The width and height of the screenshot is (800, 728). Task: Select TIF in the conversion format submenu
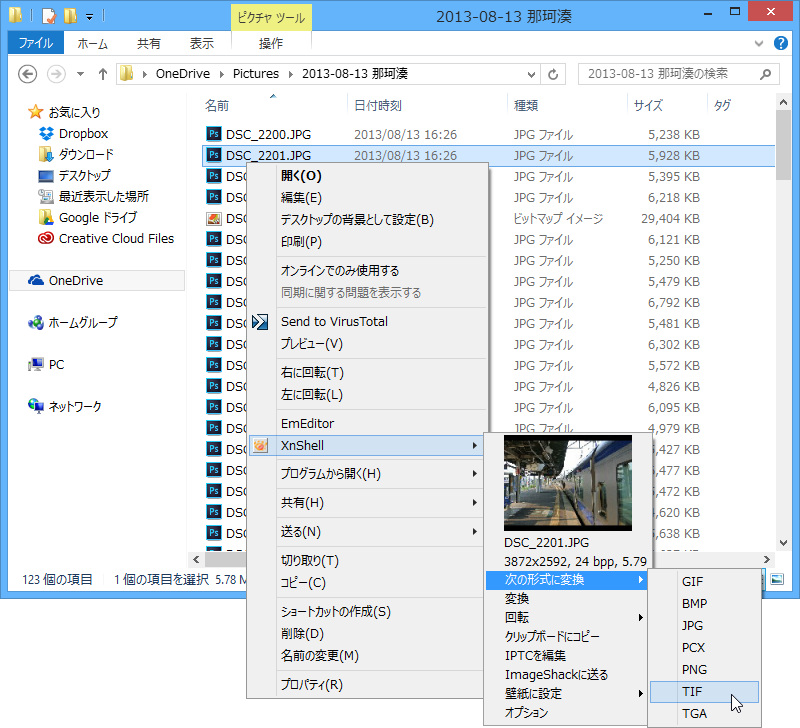692,691
